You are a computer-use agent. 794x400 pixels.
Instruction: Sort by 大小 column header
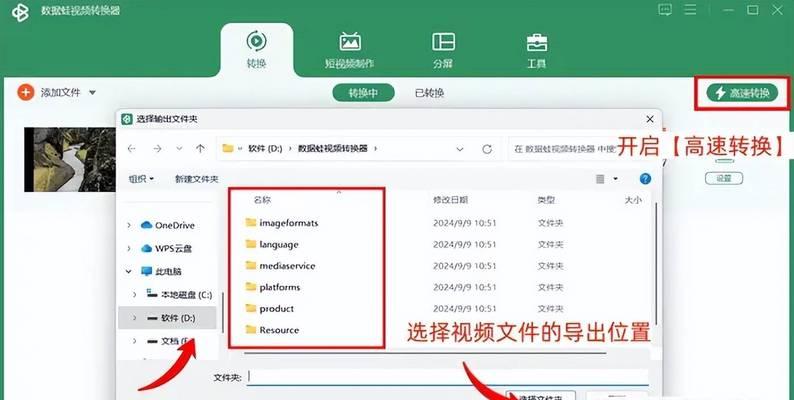pyautogui.click(x=633, y=200)
